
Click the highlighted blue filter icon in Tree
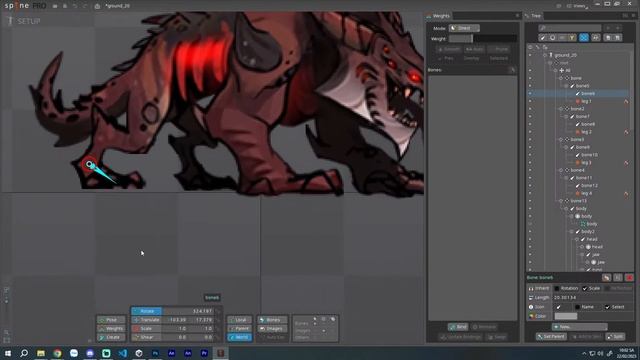click(584, 38)
